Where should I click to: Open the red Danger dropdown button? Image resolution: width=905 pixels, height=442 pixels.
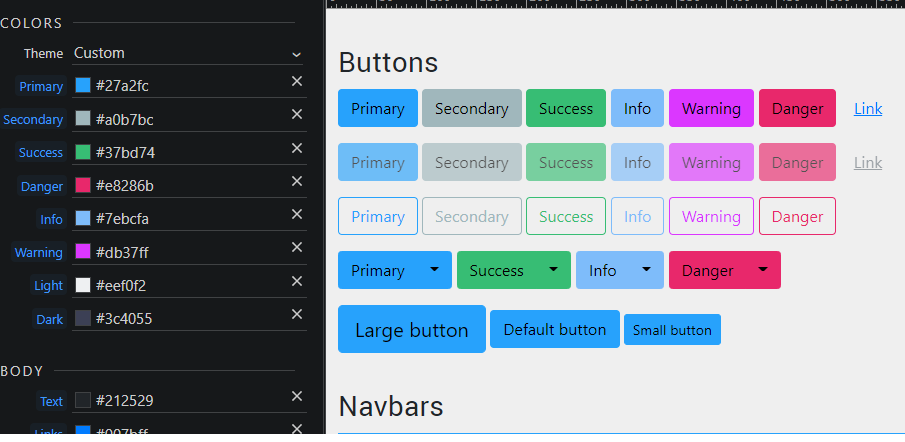(763, 270)
